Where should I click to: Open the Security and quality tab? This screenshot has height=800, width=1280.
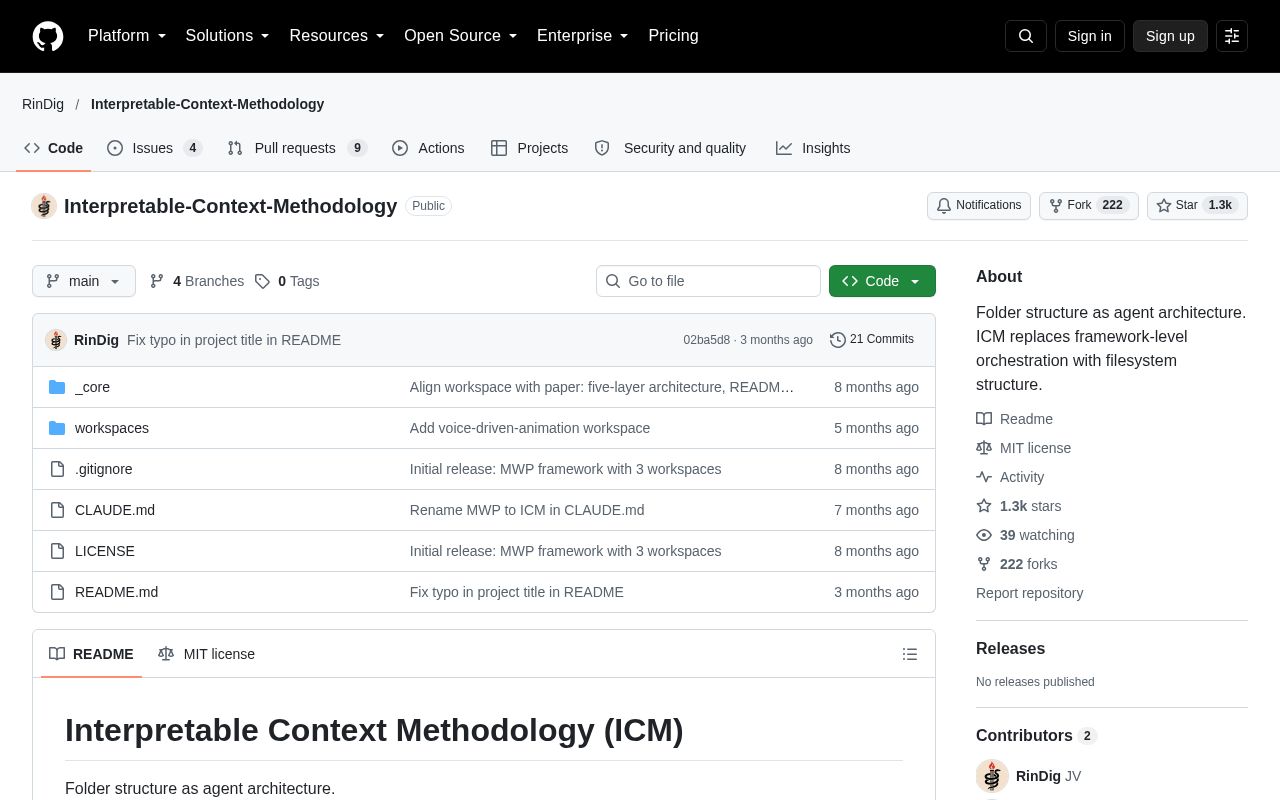coord(670,148)
